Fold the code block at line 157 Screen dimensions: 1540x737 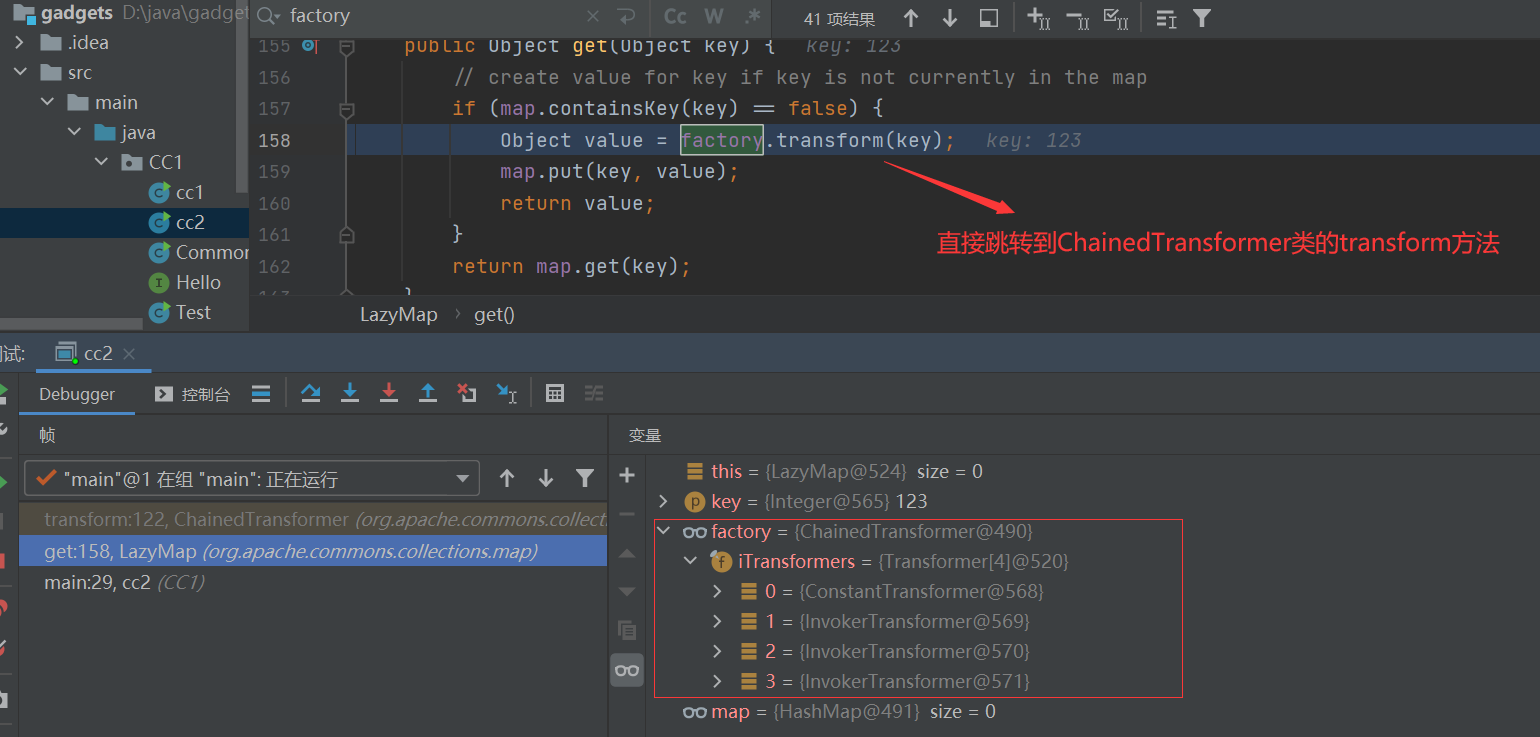tap(347, 109)
